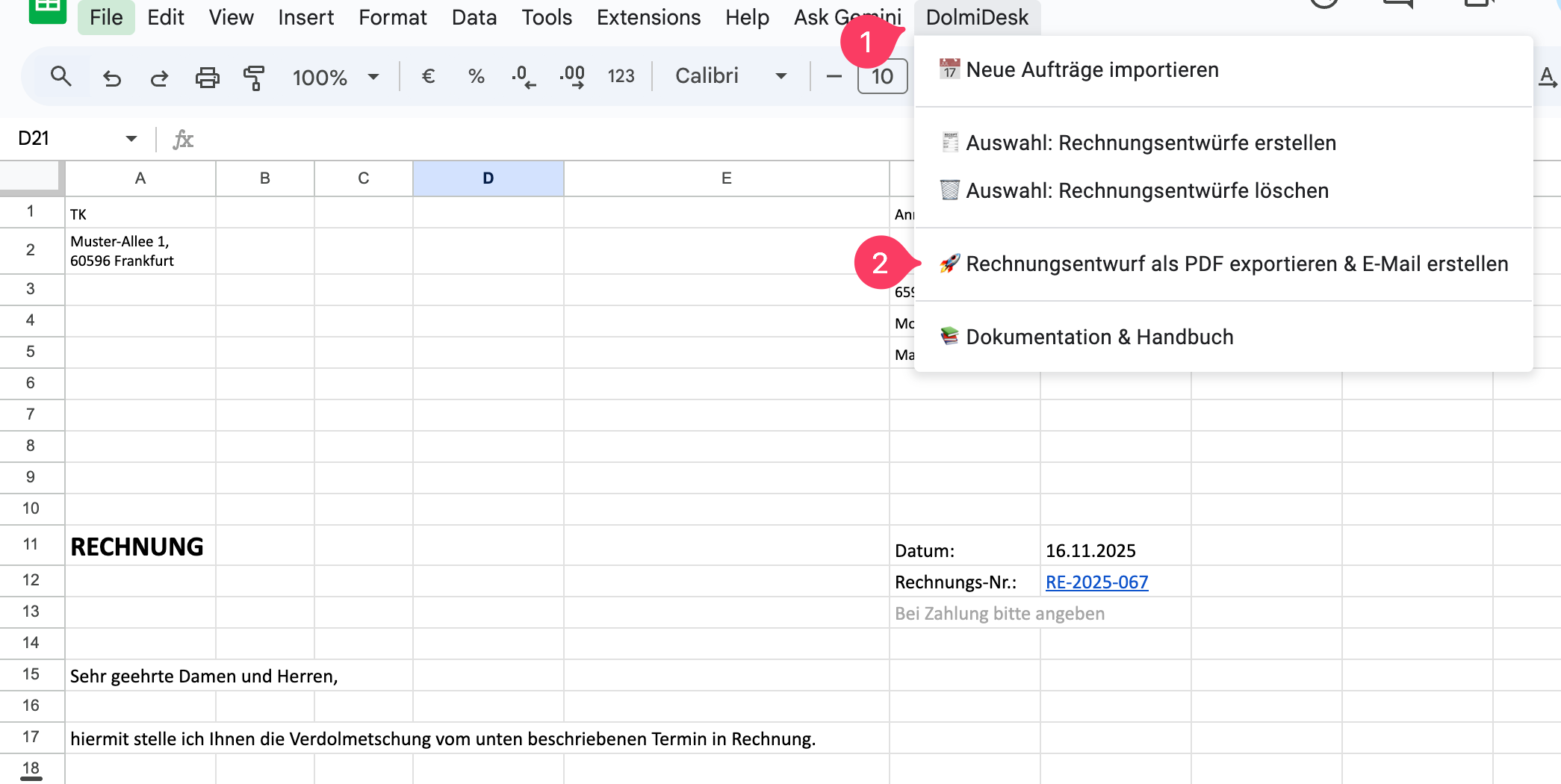Undo the last action
This screenshot has width=1561, height=784.
pyautogui.click(x=112, y=77)
